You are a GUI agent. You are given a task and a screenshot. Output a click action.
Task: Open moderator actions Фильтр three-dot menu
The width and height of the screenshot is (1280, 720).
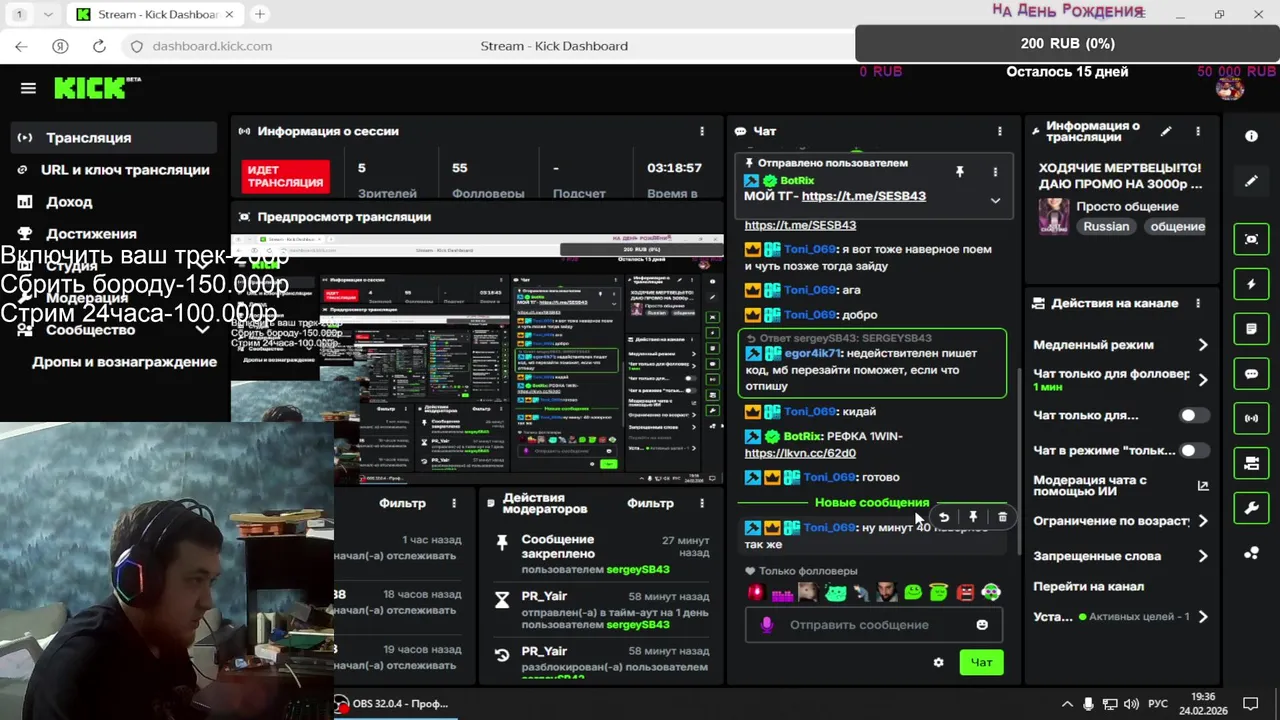(702, 503)
